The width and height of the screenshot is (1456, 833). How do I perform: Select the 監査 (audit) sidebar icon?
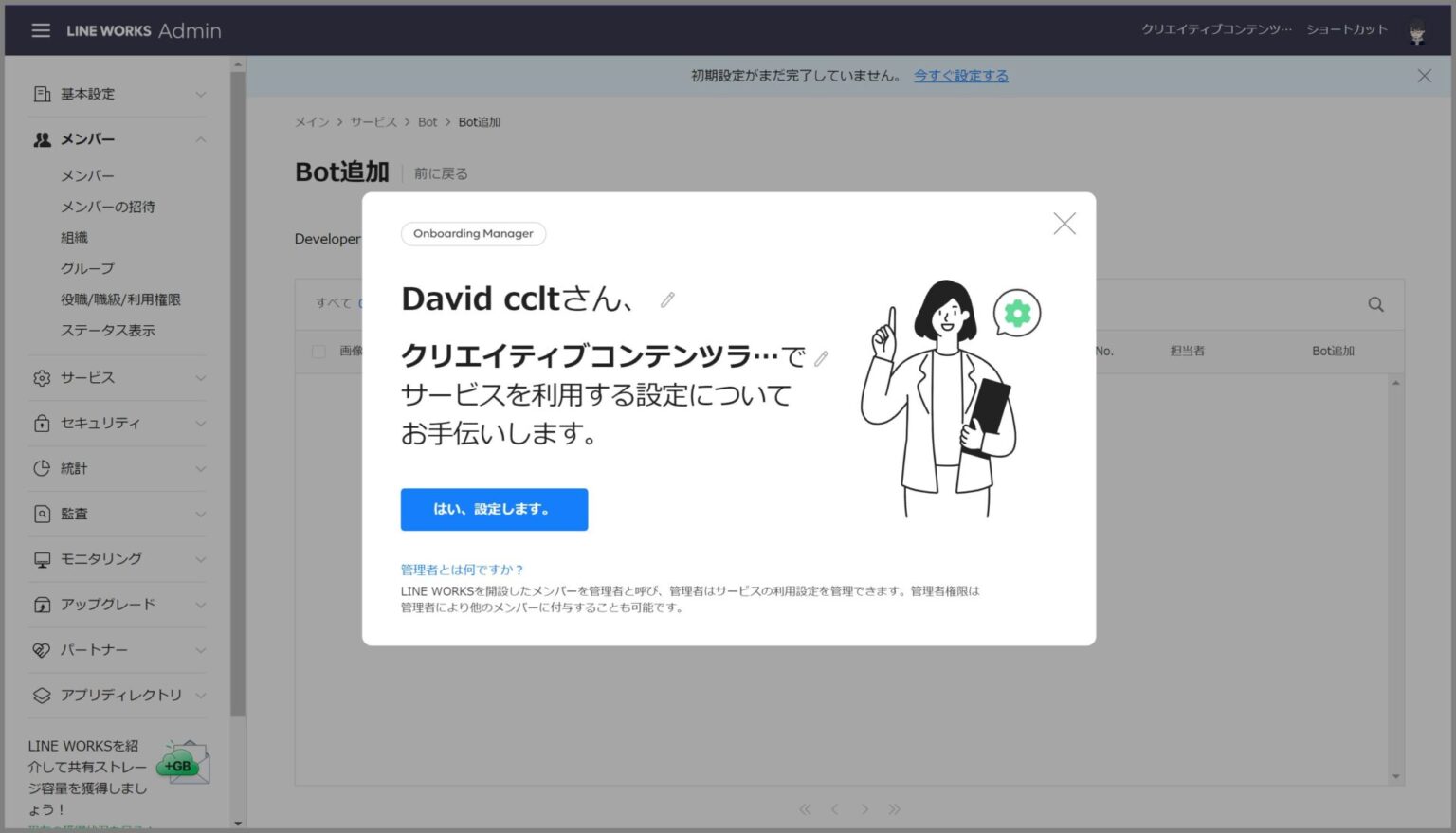pos(41,514)
